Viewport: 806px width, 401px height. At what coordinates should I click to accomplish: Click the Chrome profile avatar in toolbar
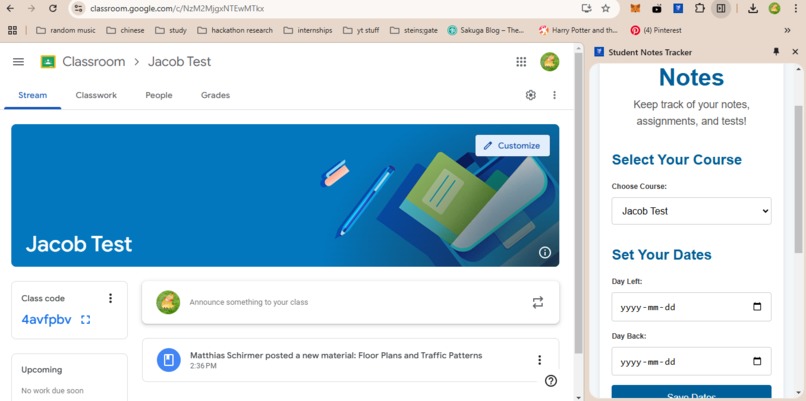click(x=774, y=8)
